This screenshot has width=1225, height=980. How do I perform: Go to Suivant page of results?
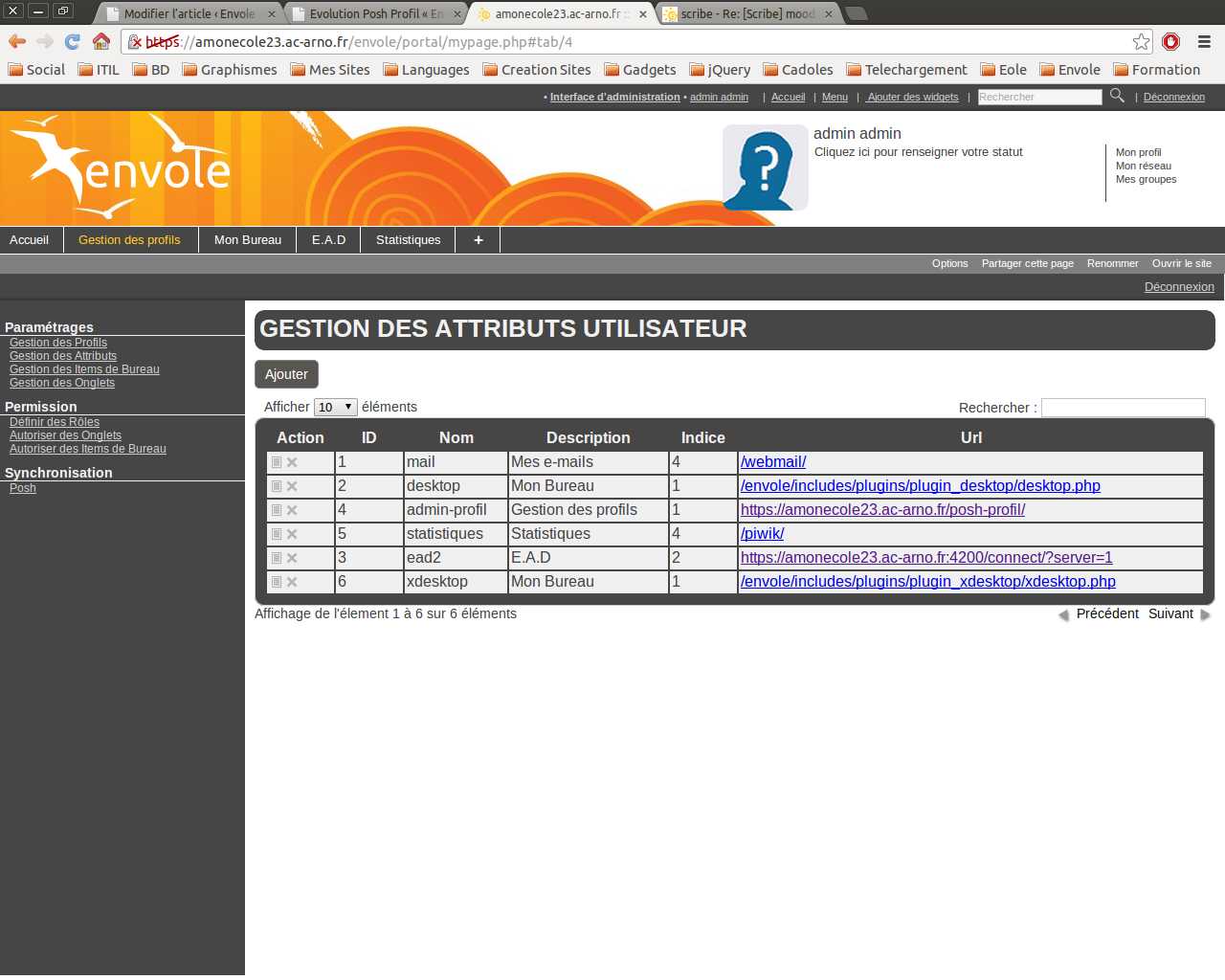(1170, 613)
